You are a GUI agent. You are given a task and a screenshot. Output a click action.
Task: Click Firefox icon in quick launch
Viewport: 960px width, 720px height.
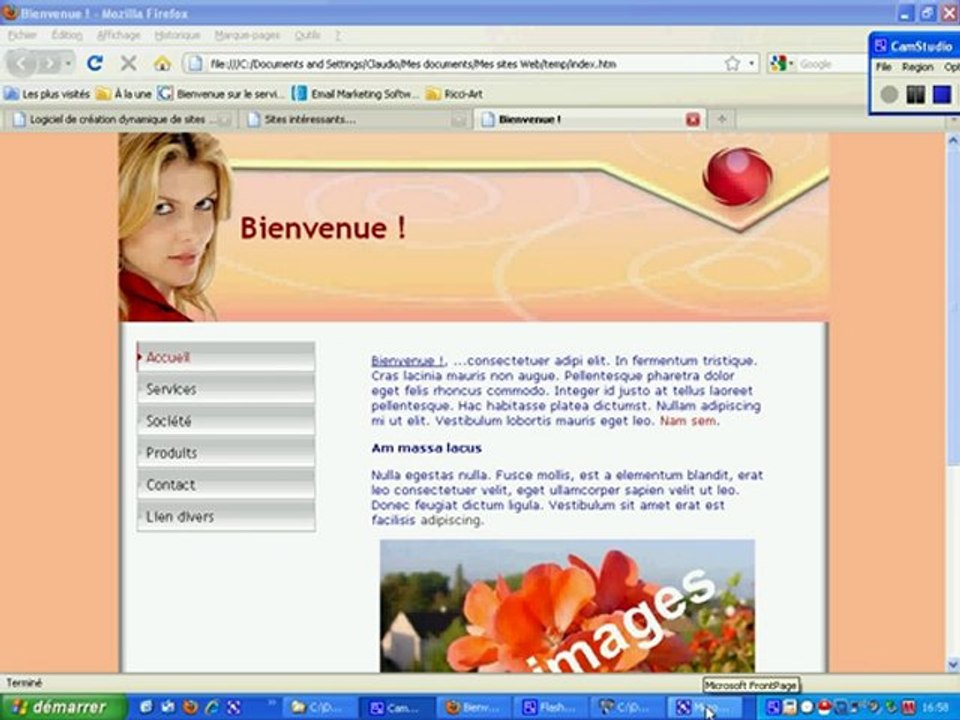tap(190, 707)
